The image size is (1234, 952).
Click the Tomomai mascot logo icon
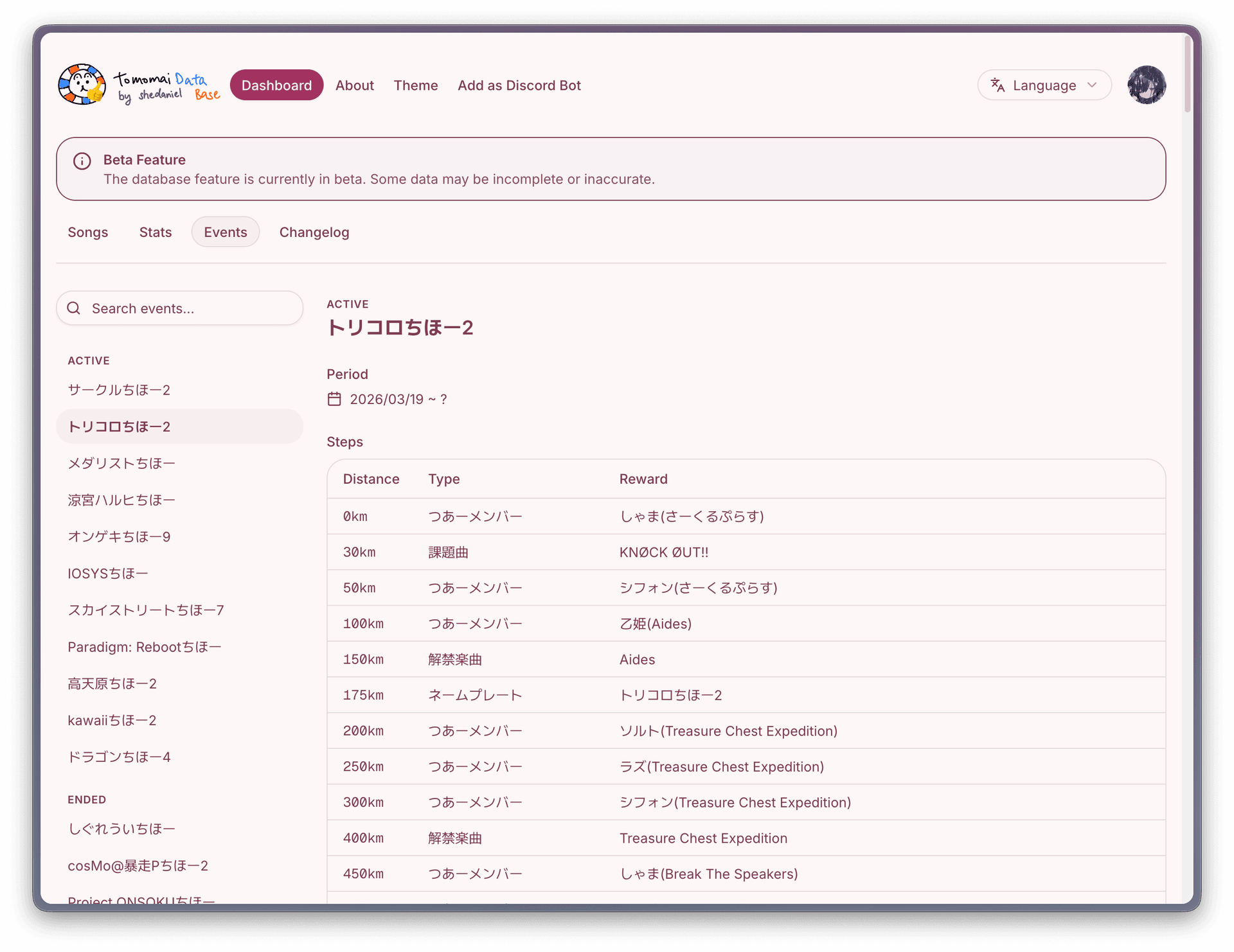[x=81, y=84]
